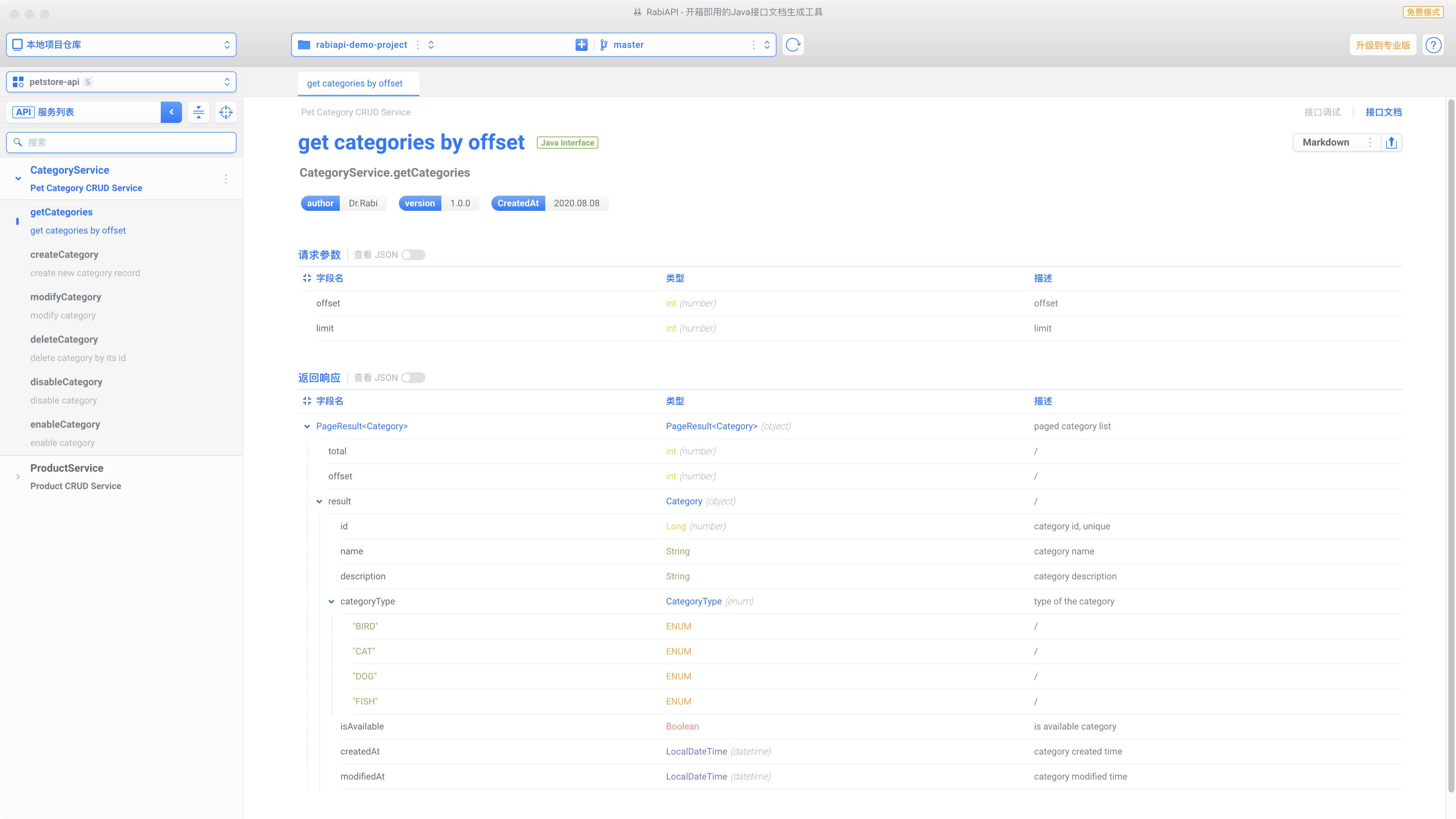
Task: Click the export share icon beside Markdown
Action: pos(1392,143)
